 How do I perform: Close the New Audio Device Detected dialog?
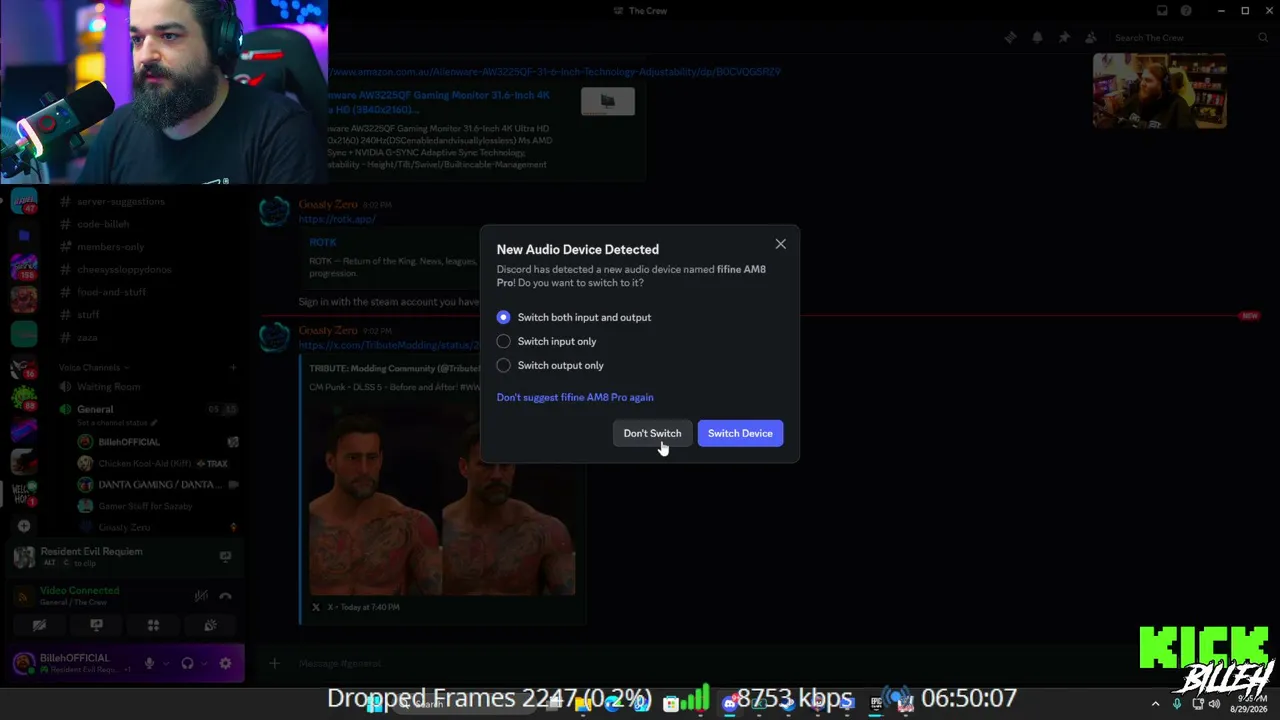pyautogui.click(x=781, y=244)
